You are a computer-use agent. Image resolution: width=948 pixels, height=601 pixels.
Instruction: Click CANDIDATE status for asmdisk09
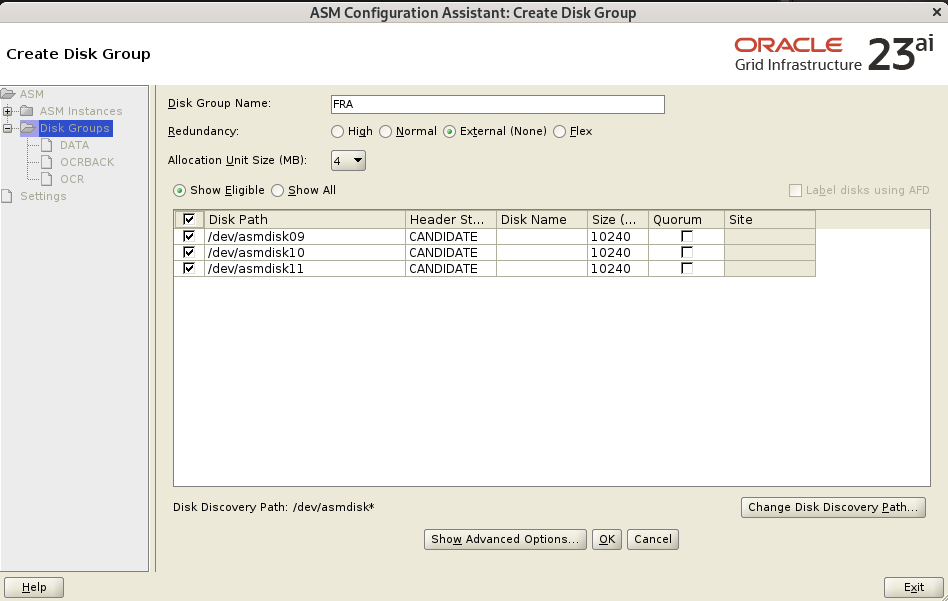click(x=450, y=236)
